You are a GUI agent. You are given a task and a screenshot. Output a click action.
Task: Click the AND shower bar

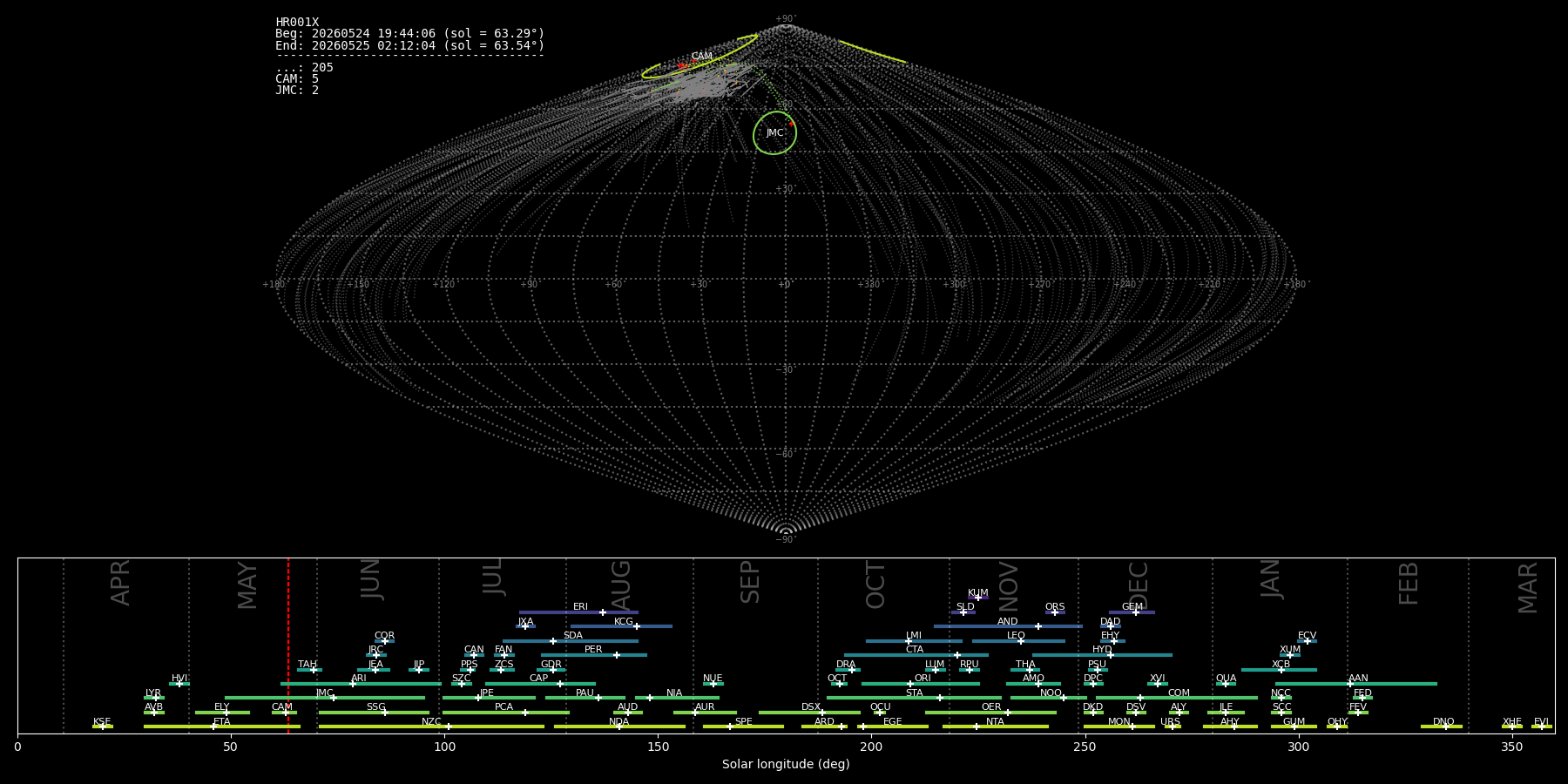point(1008,626)
